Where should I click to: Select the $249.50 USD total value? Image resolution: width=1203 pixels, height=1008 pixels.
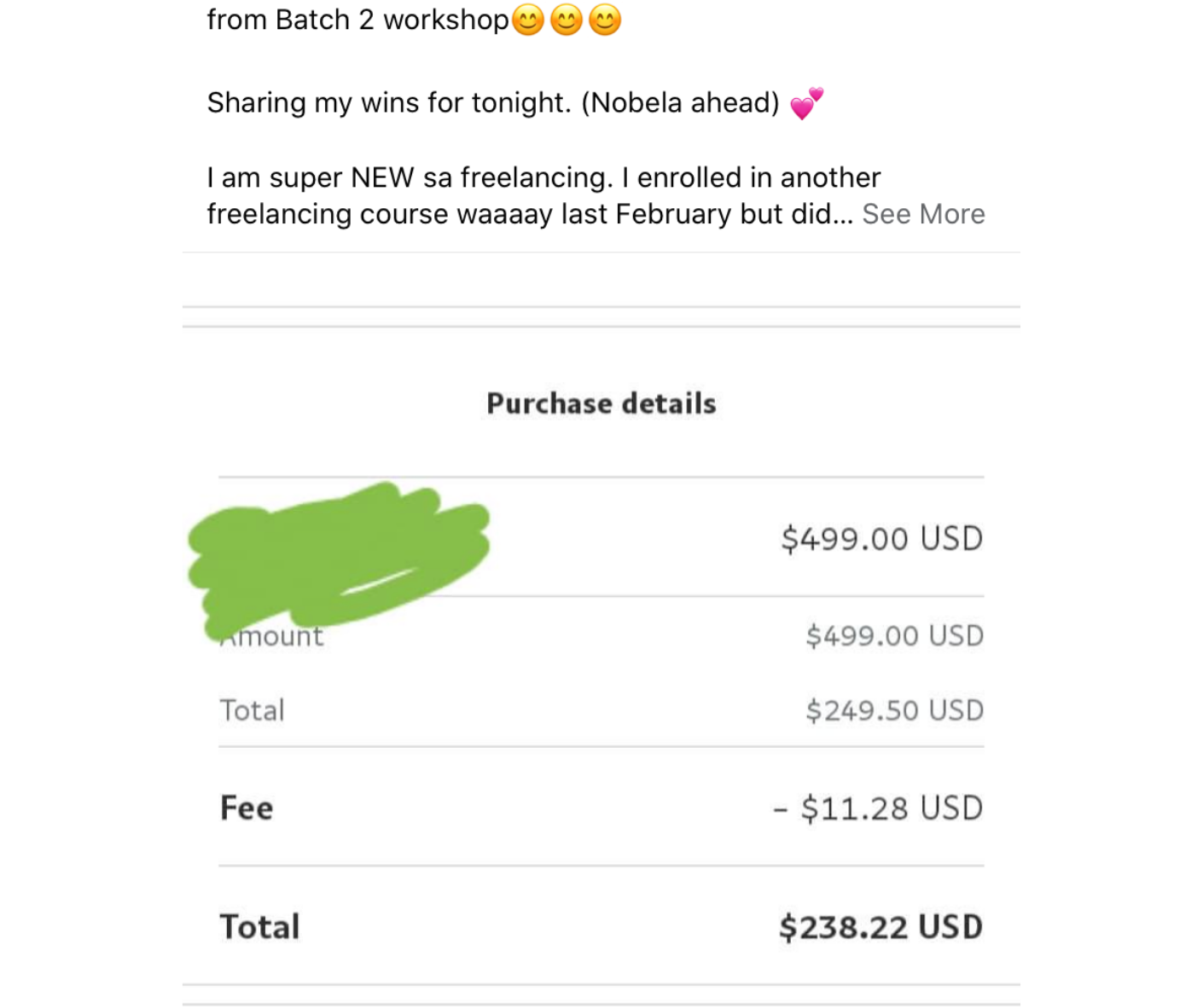tap(895, 710)
